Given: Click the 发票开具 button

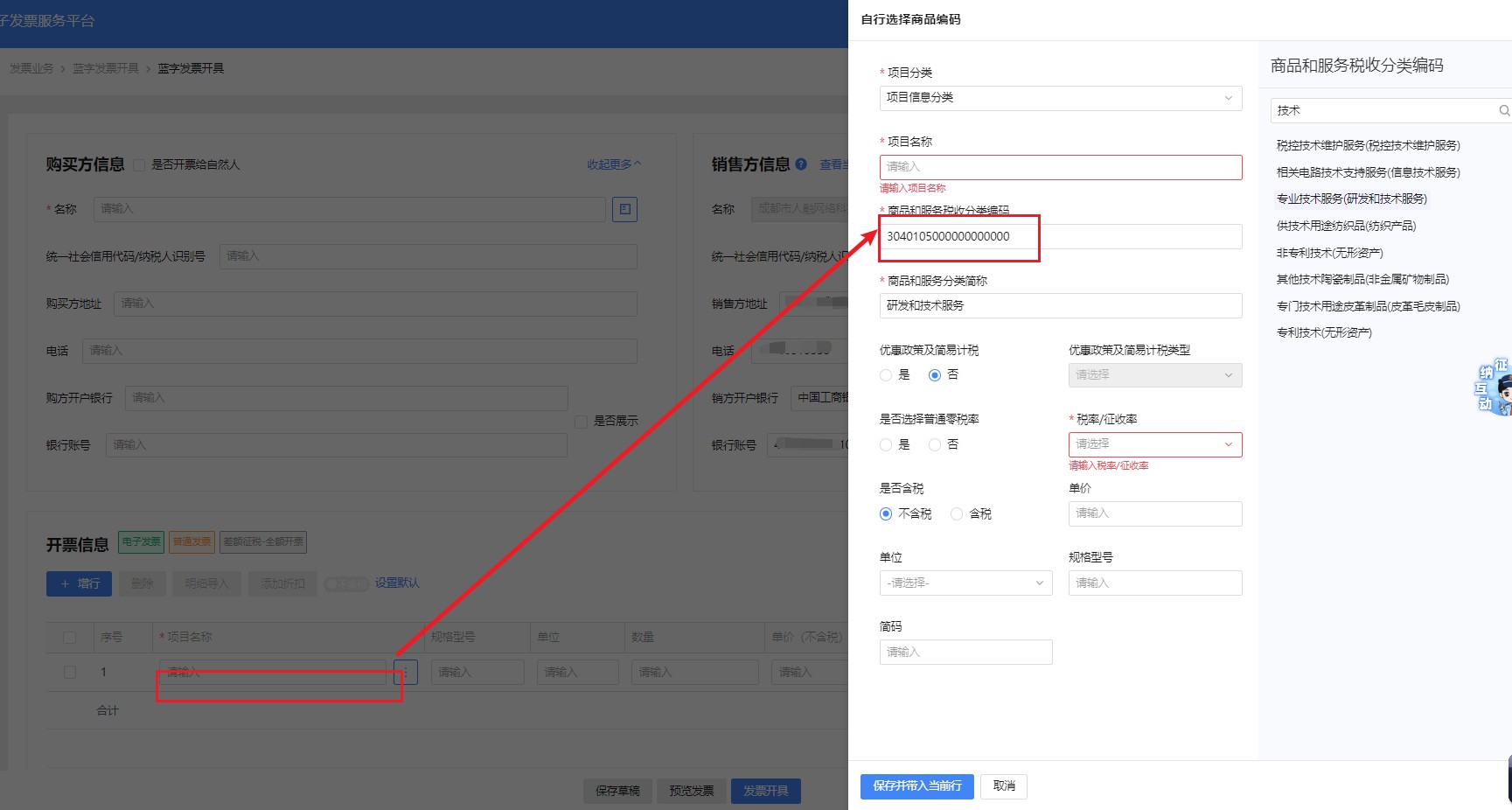Looking at the screenshot, I should (766, 791).
